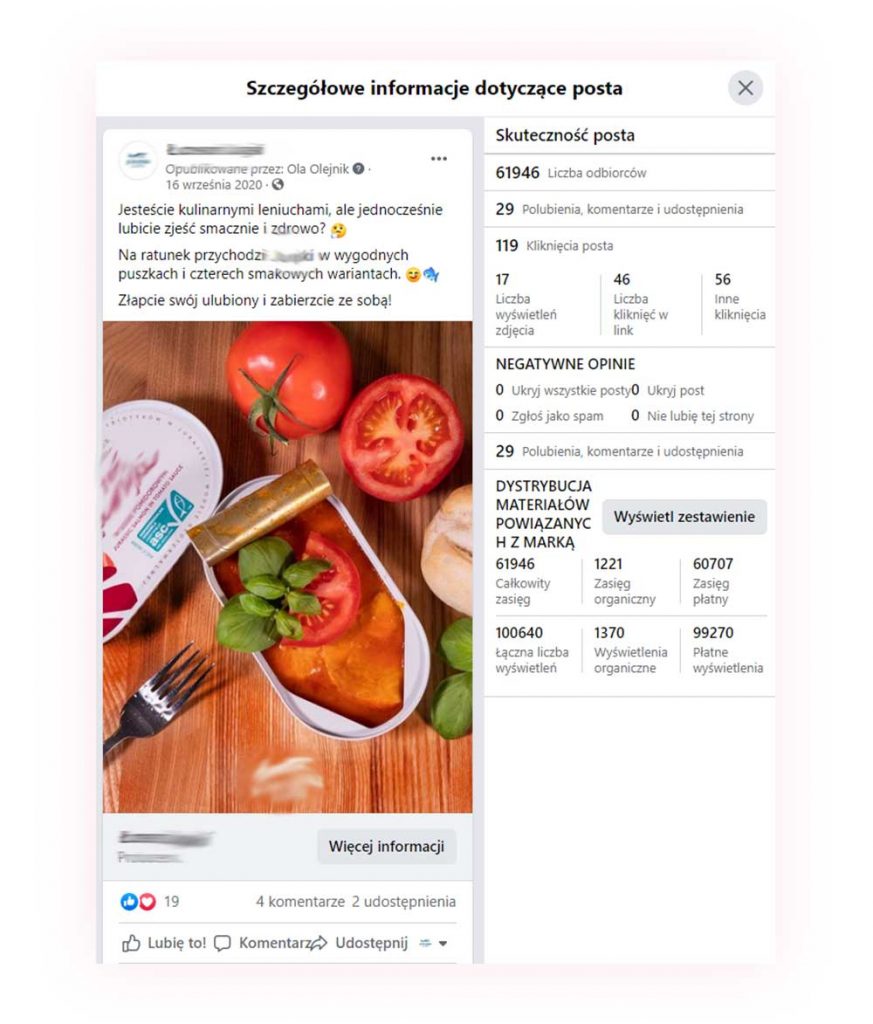This screenshot has width=873, height=1024.
Task: Share the post using Udostępnij
Action: (359, 943)
